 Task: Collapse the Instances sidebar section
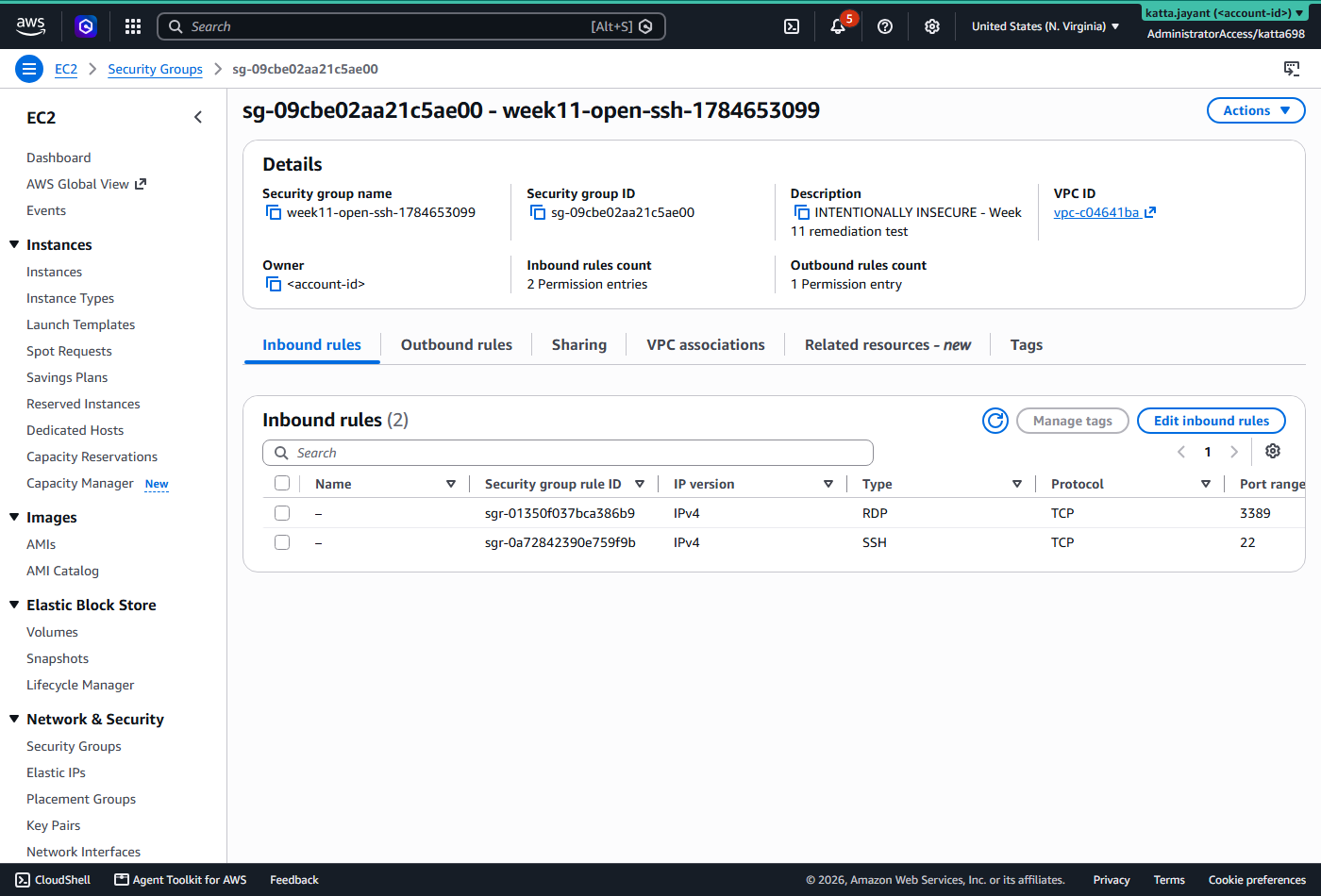[x=14, y=244]
